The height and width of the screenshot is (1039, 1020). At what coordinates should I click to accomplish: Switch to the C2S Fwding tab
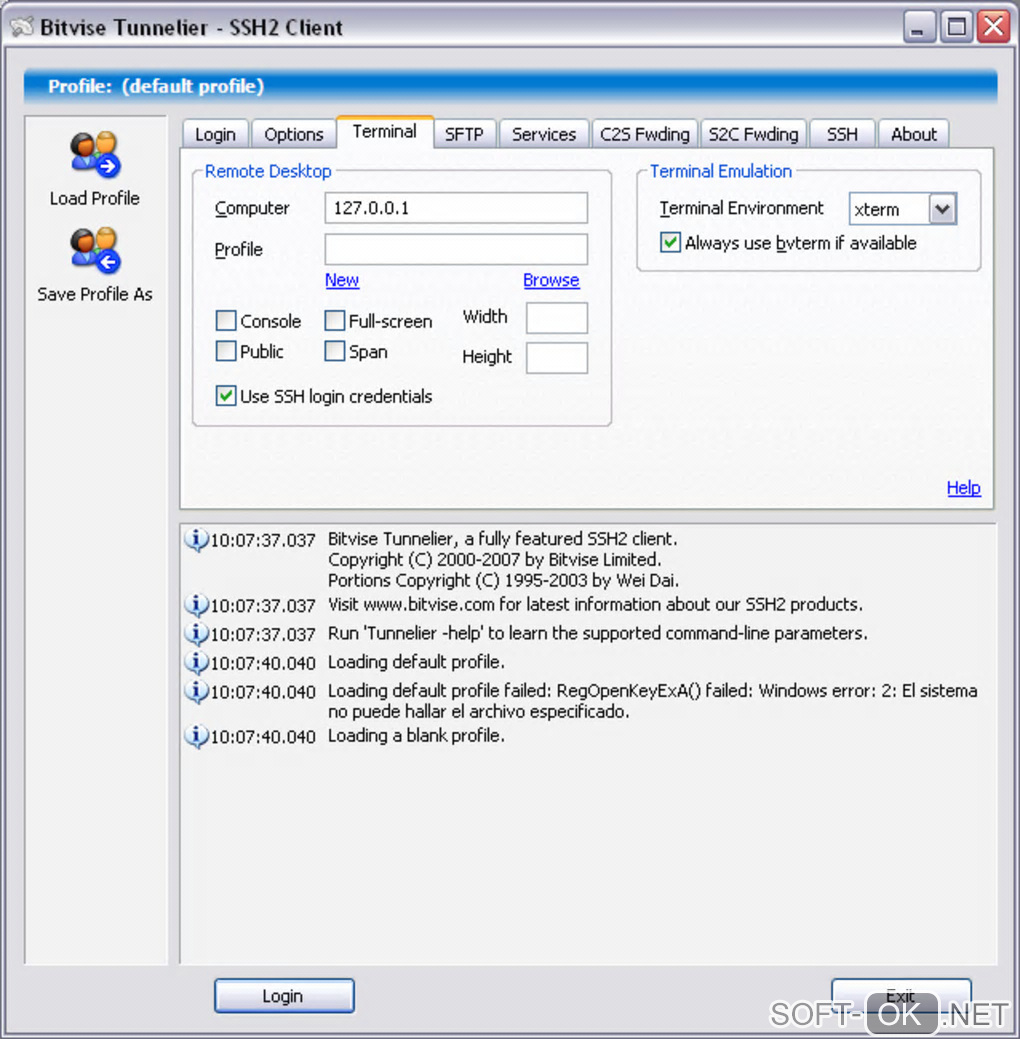coord(645,135)
